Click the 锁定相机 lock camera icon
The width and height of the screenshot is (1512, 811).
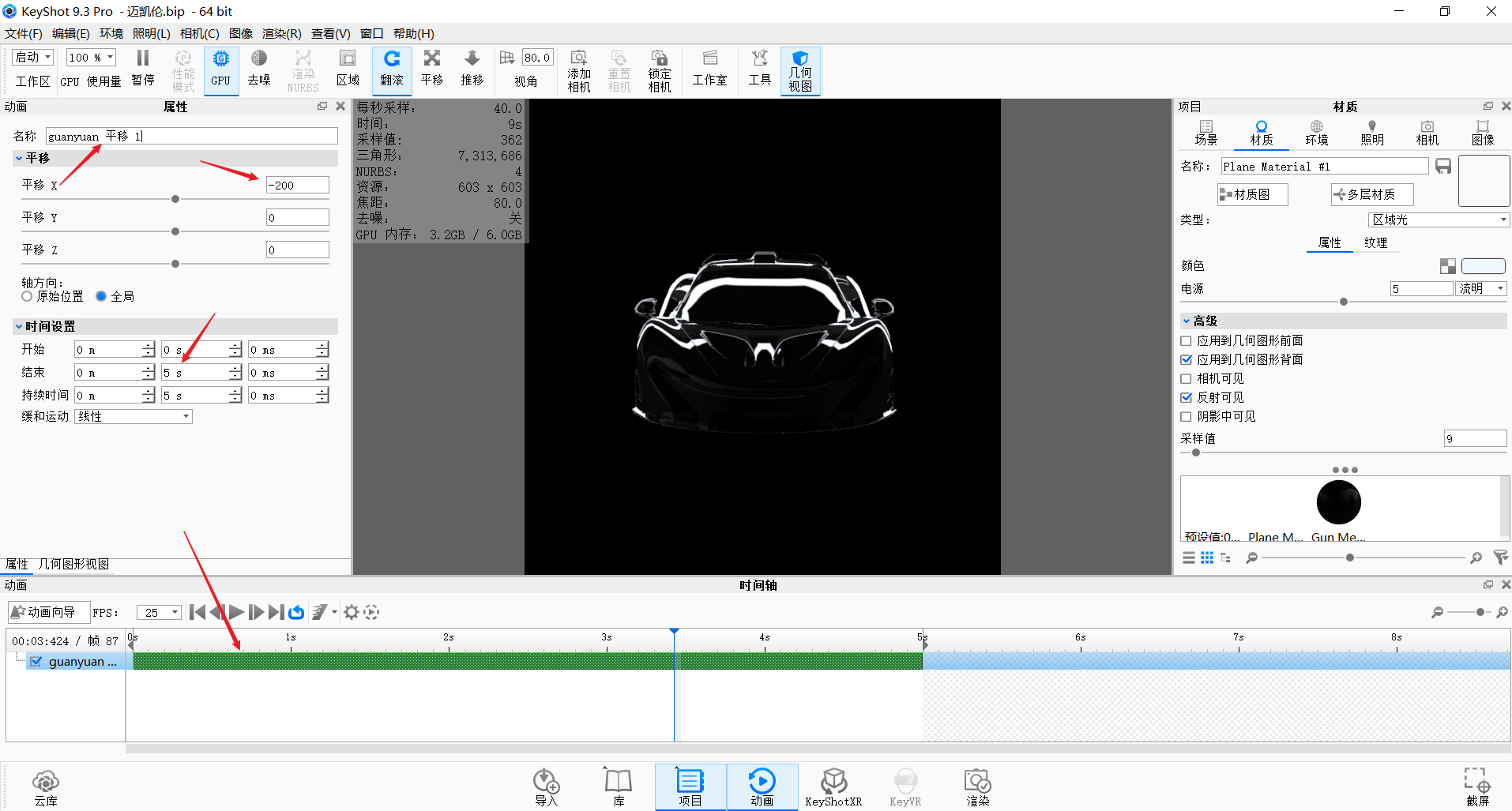click(659, 69)
